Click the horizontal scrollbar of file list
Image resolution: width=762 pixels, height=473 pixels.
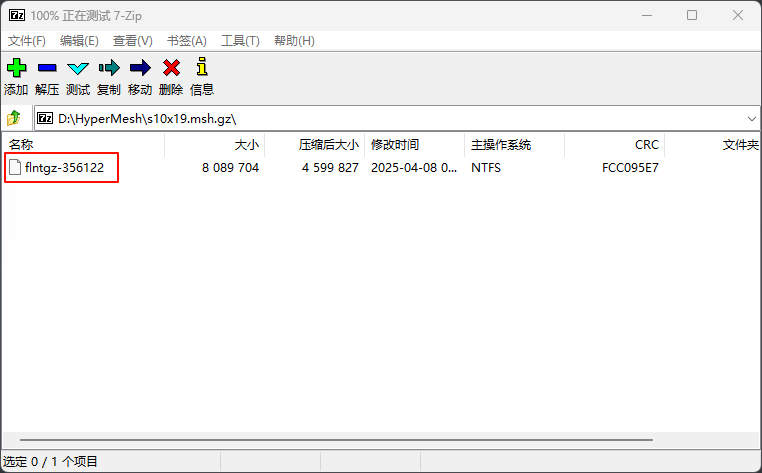click(336, 439)
